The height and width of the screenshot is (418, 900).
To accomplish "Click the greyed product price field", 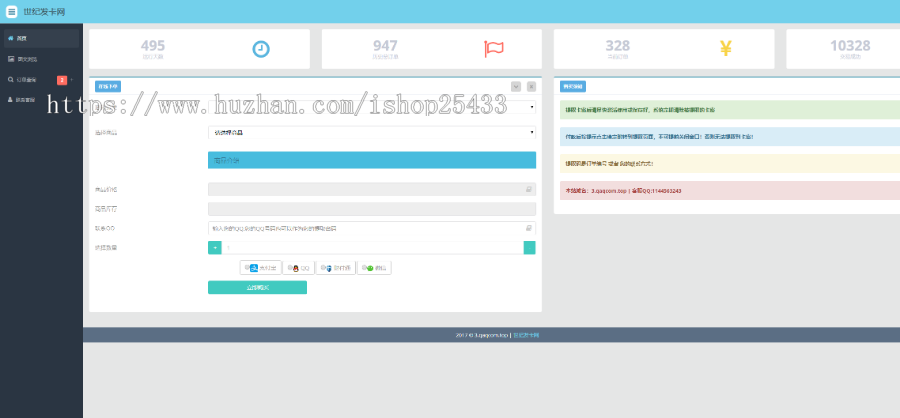I will click(372, 189).
